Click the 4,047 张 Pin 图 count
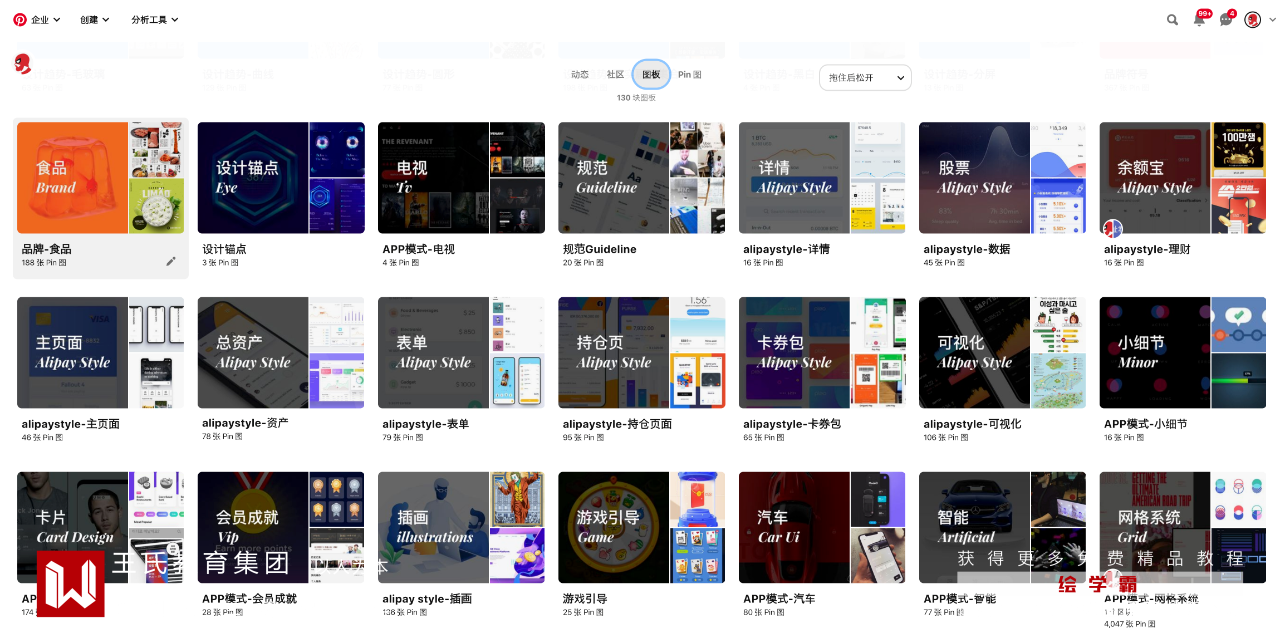The width and height of the screenshot is (1280, 643). tap(1129, 624)
